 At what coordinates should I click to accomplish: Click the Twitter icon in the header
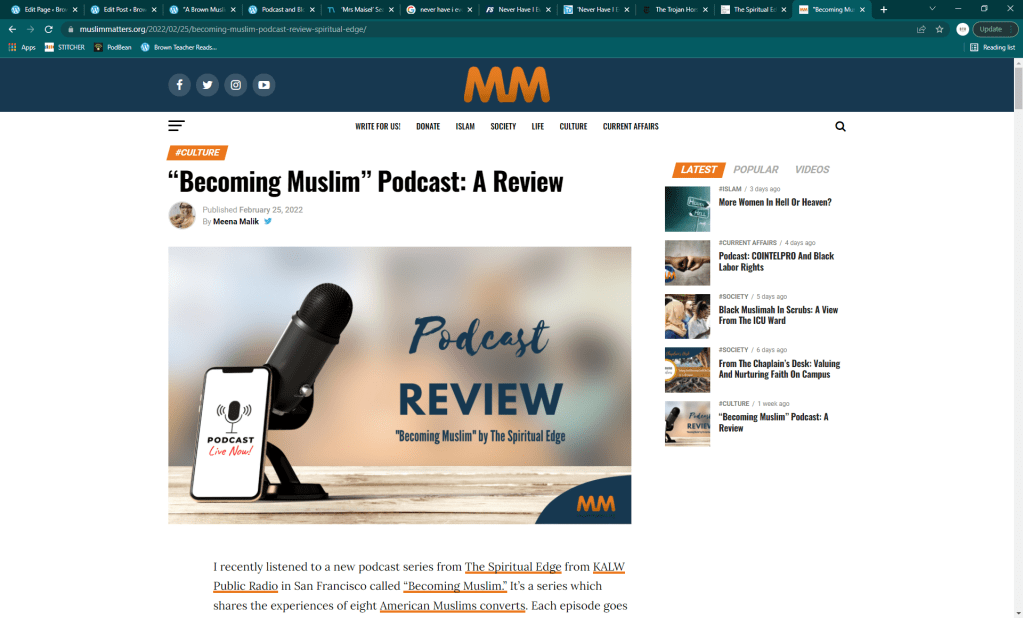click(x=207, y=85)
